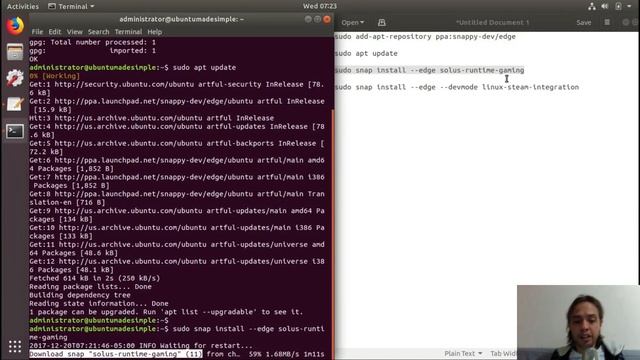Select the Terminal icon in the dock
The width and height of the screenshot is (640, 360).
(x=15, y=131)
